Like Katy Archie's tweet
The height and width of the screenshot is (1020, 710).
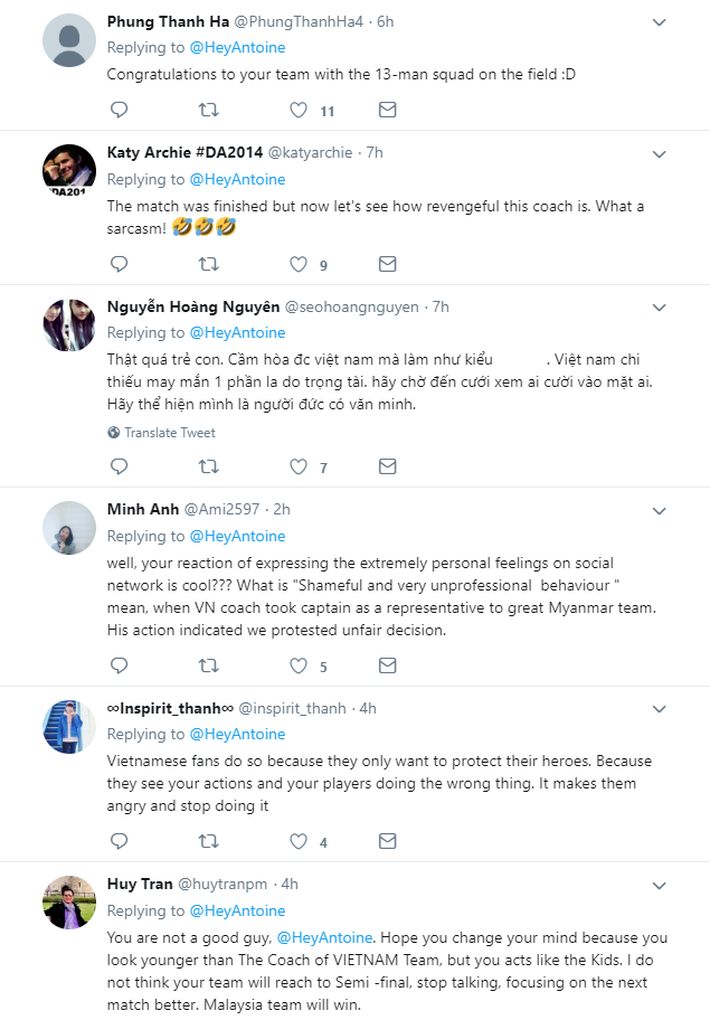pyautogui.click(x=298, y=264)
